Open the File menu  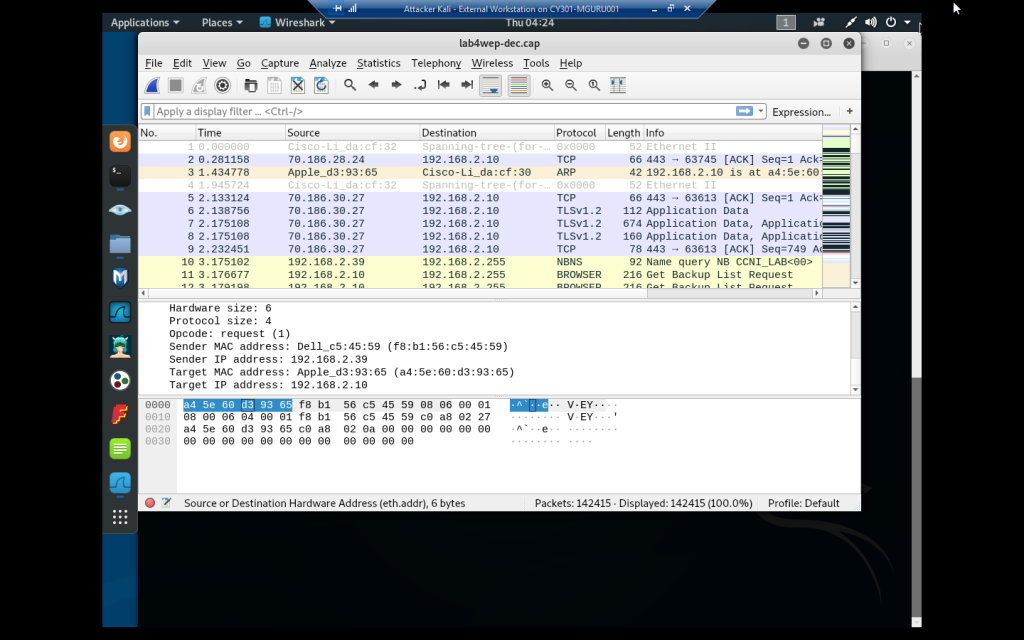click(153, 63)
